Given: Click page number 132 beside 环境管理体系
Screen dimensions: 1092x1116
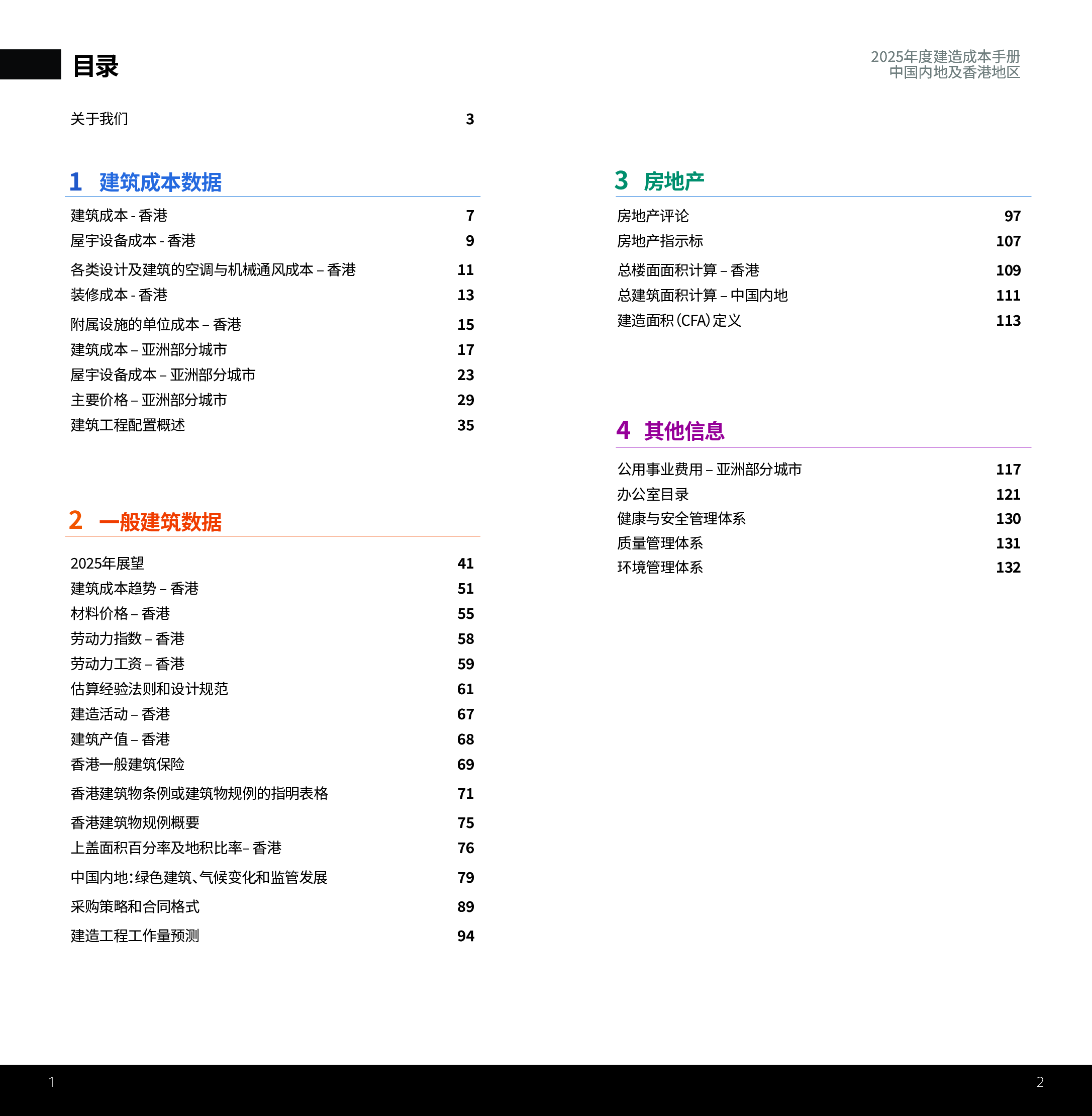Looking at the screenshot, I should tap(1008, 568).
